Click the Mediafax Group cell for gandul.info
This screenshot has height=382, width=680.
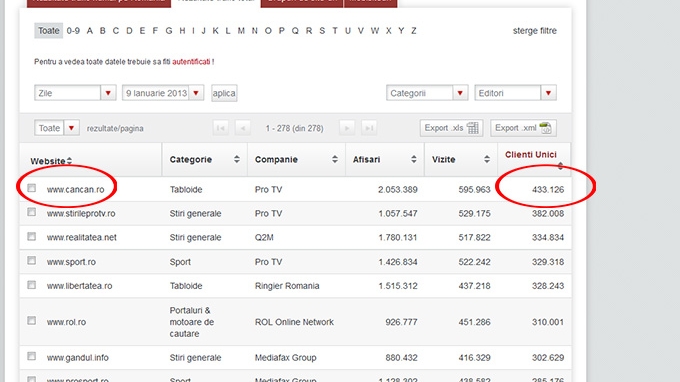pyautogui.click(x=285, y=358)
